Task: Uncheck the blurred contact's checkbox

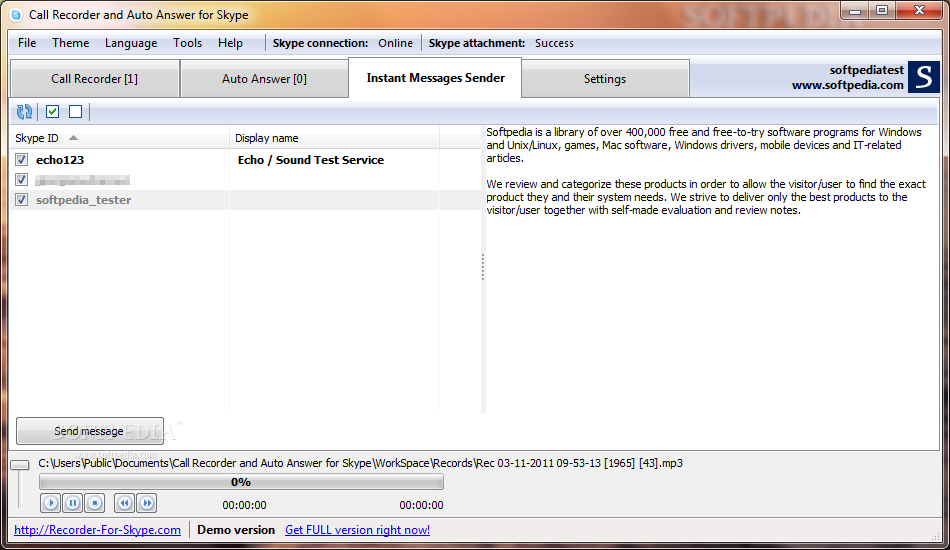Action: [22, 179]
